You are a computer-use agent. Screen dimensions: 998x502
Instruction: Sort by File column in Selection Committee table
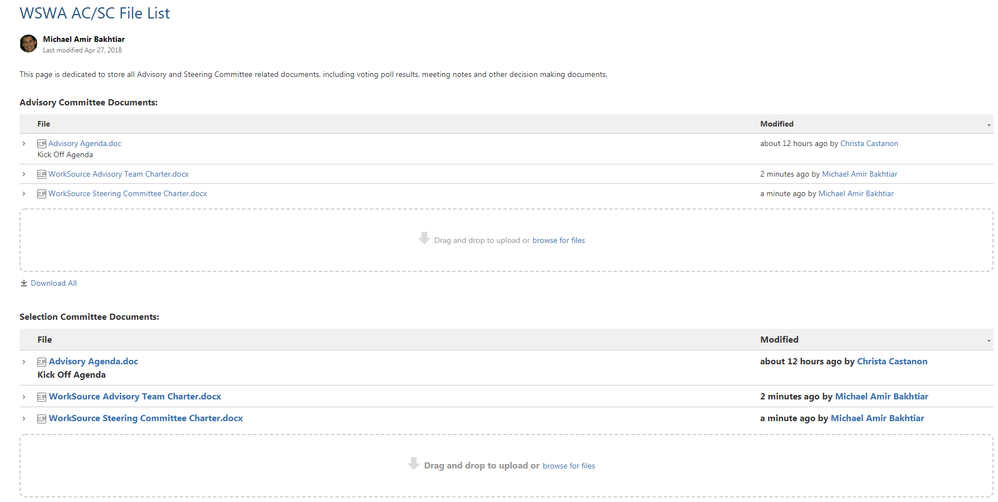[45, 340]
